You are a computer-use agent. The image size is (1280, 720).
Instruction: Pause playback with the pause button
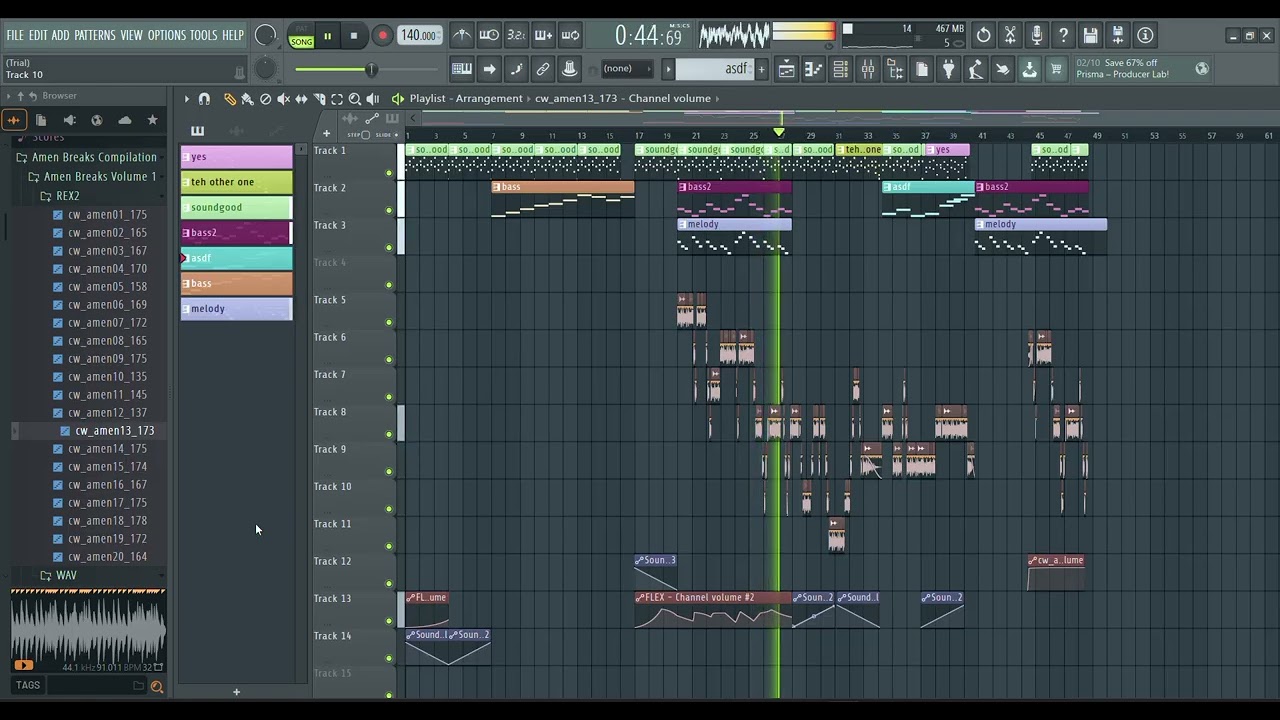[x=327, y=36]
